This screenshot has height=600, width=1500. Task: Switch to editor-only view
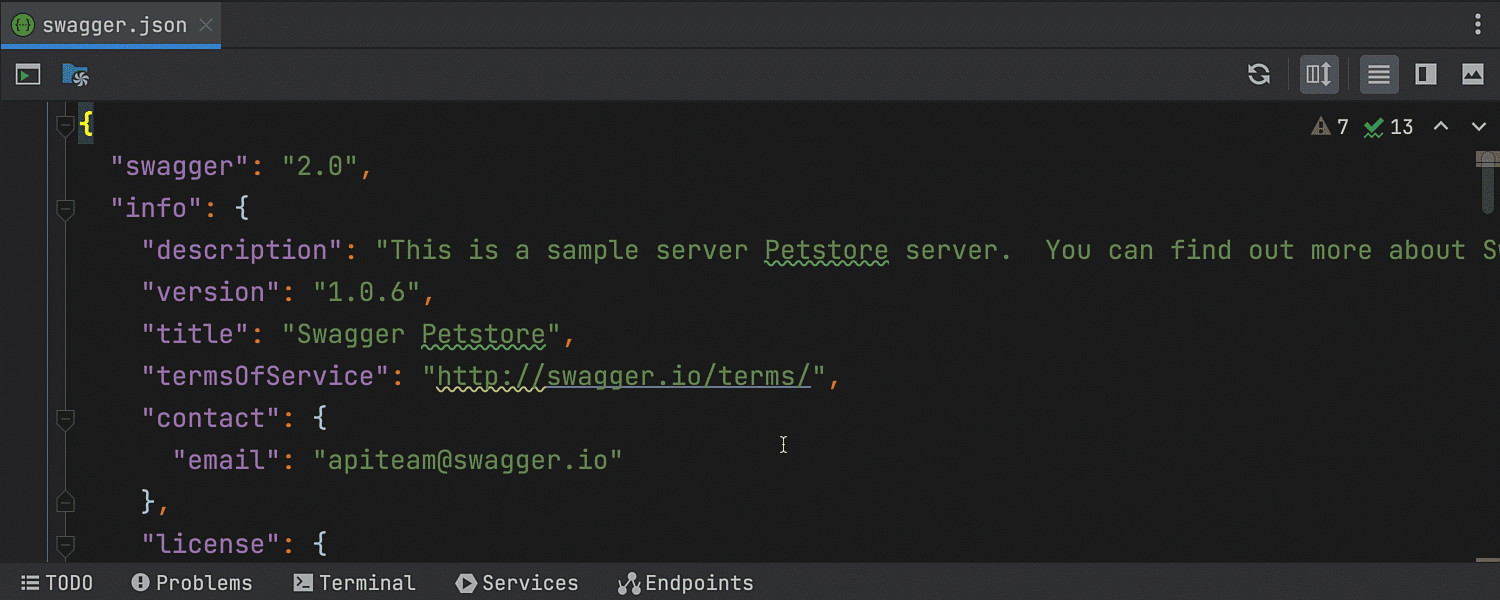[x=1379, y=74]
